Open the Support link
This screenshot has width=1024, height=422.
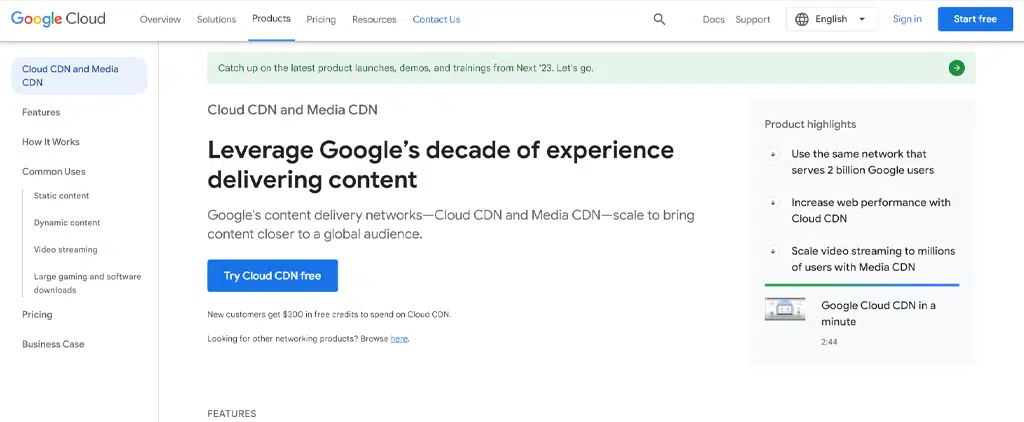point(752,20)
